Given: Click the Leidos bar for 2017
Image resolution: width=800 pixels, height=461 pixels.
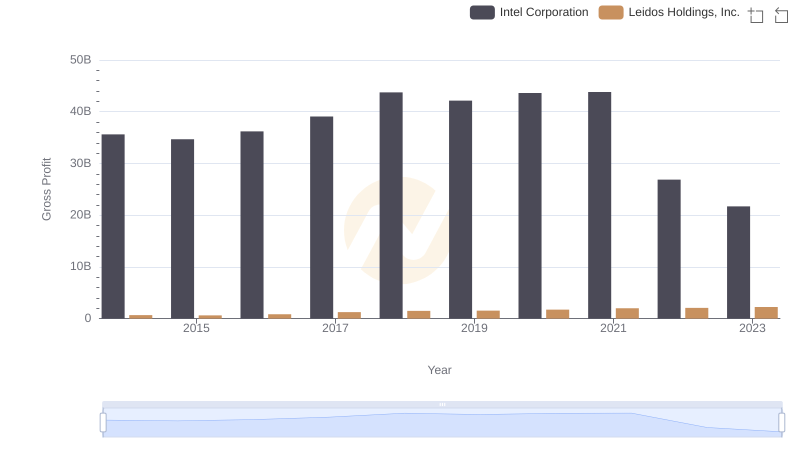Looking at the screenshot, I should coord(349,316).
